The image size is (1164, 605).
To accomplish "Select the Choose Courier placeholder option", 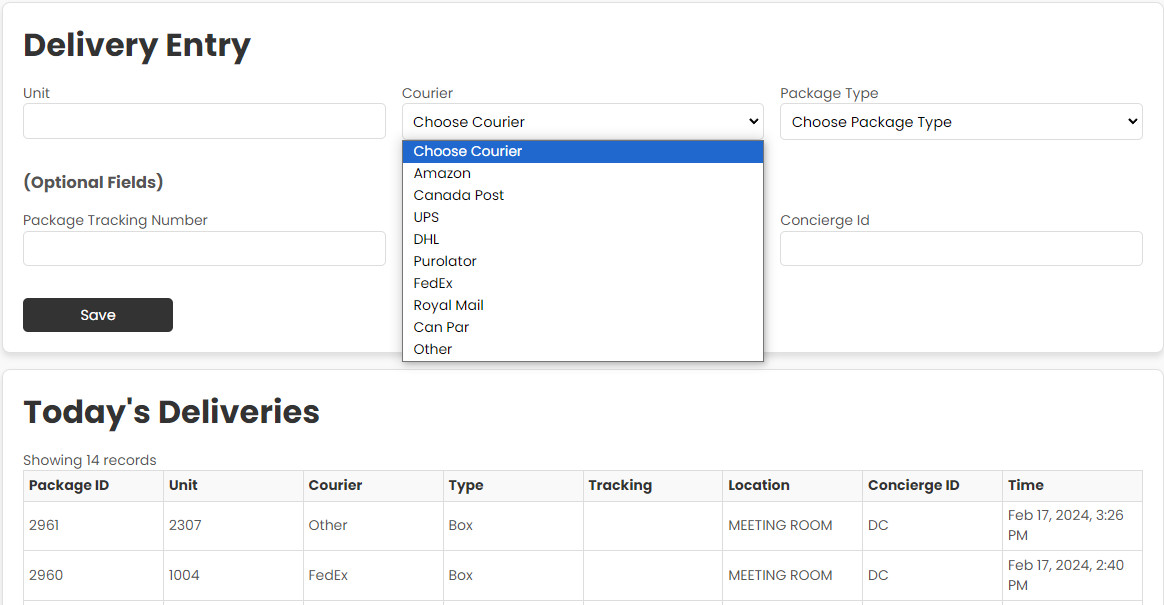I will tap(467, 151).
